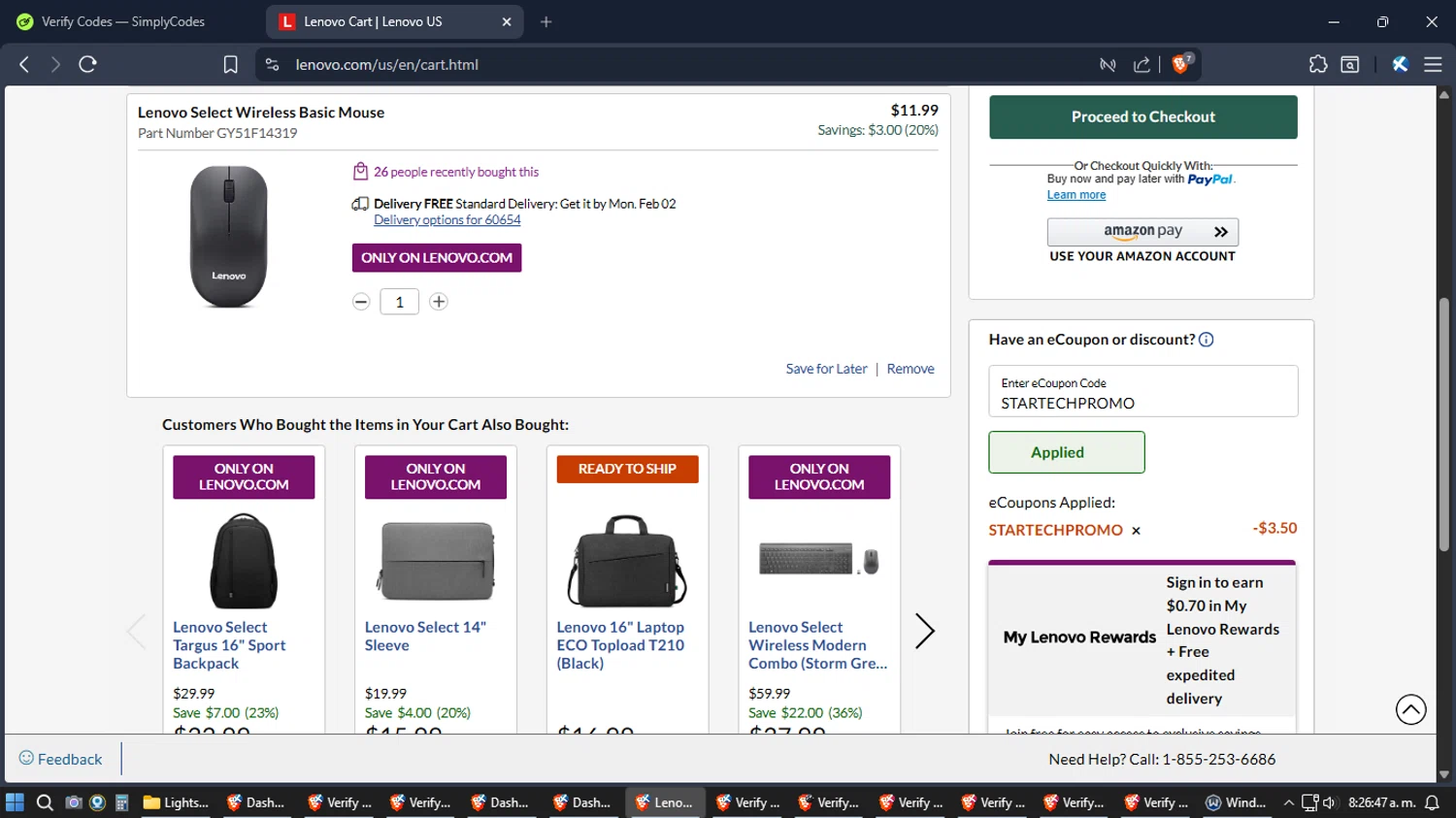Open Brave Shields lion icon
Image resolution: width=1456 pixels, height=818 pixels.
(x=1181, y=63)
